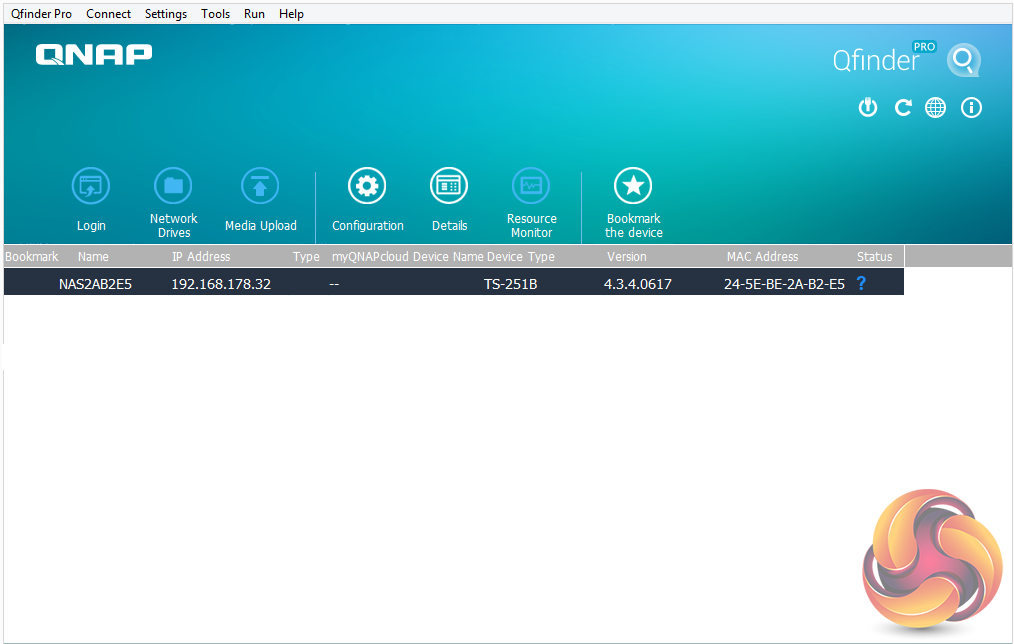
Task: Refresh the device list
Action: [903, 107]
